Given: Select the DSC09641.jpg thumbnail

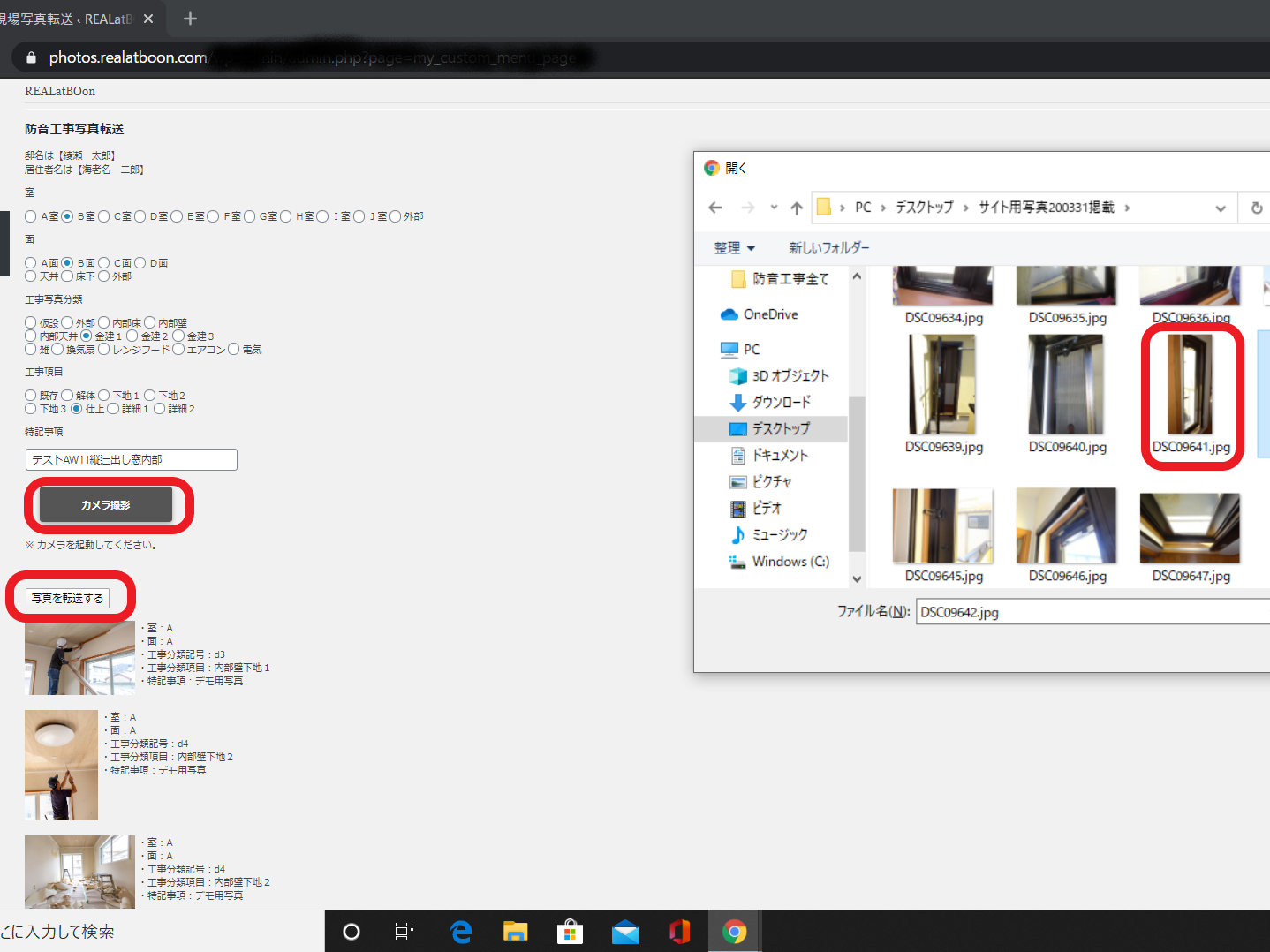Looking at the screenshot, I should (1190, 384).
